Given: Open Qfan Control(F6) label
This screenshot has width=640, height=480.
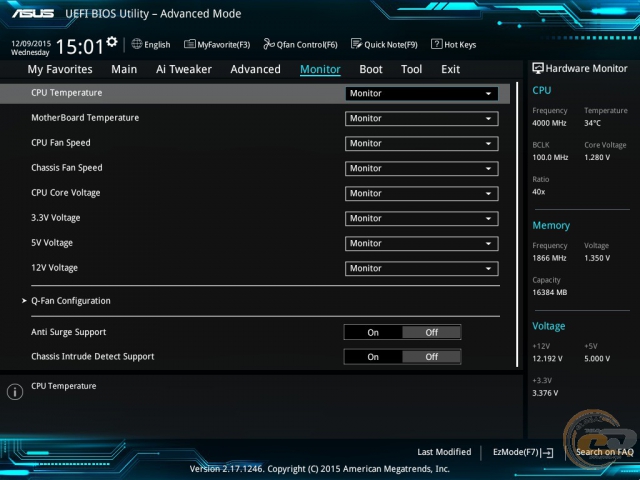Looking at the screenshot, I should click(307, 44).
